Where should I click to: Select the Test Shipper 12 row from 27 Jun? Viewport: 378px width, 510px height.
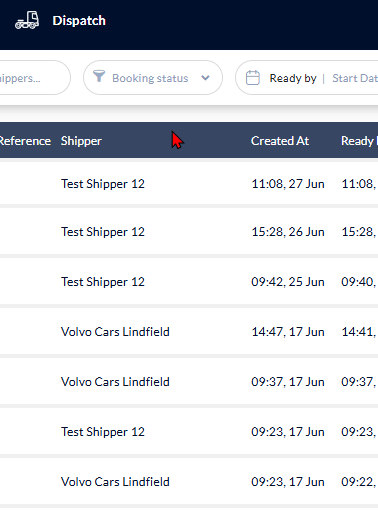point(189,184)
